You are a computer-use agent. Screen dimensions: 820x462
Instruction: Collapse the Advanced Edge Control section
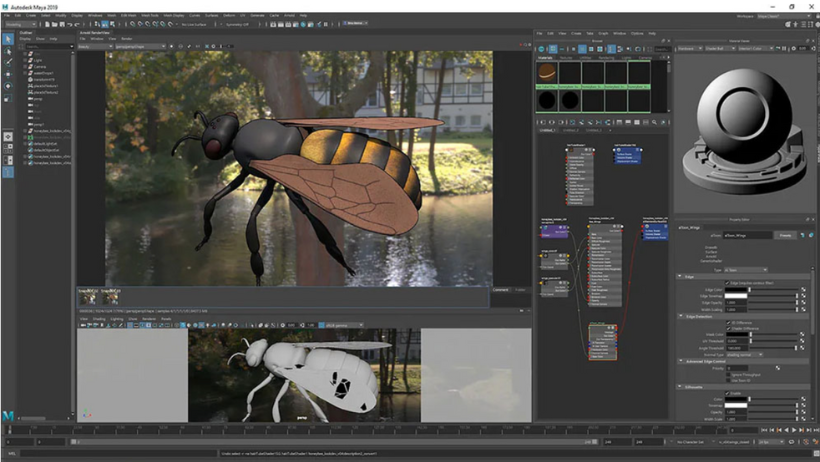coord(680,361)
